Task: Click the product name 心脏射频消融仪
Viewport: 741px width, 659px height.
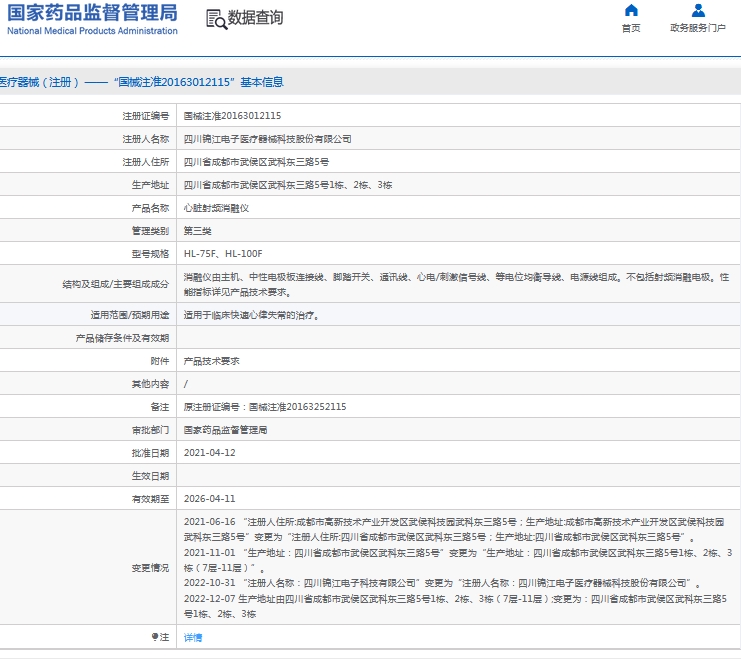Action: pyautogui.click(x=216, y=208)
